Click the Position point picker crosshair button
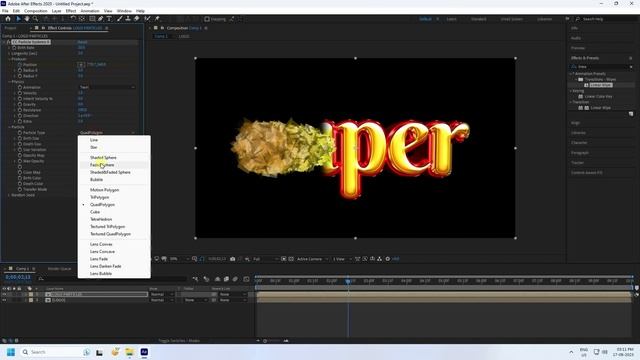 point(81,64)
